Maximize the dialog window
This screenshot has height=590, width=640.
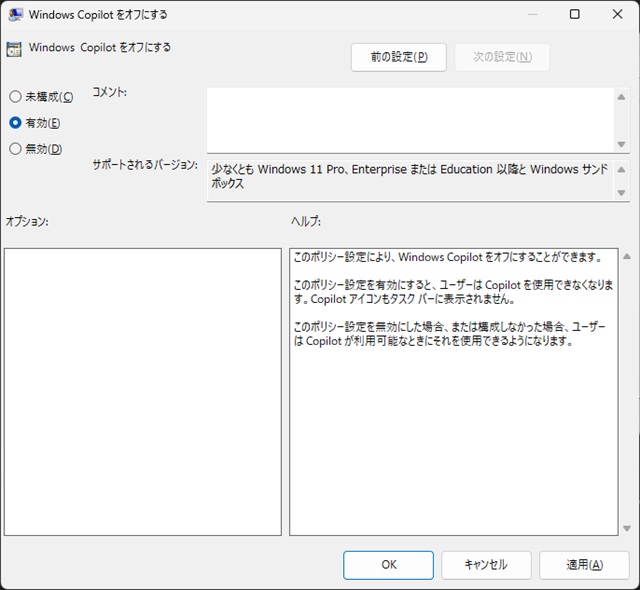(574, 14)
